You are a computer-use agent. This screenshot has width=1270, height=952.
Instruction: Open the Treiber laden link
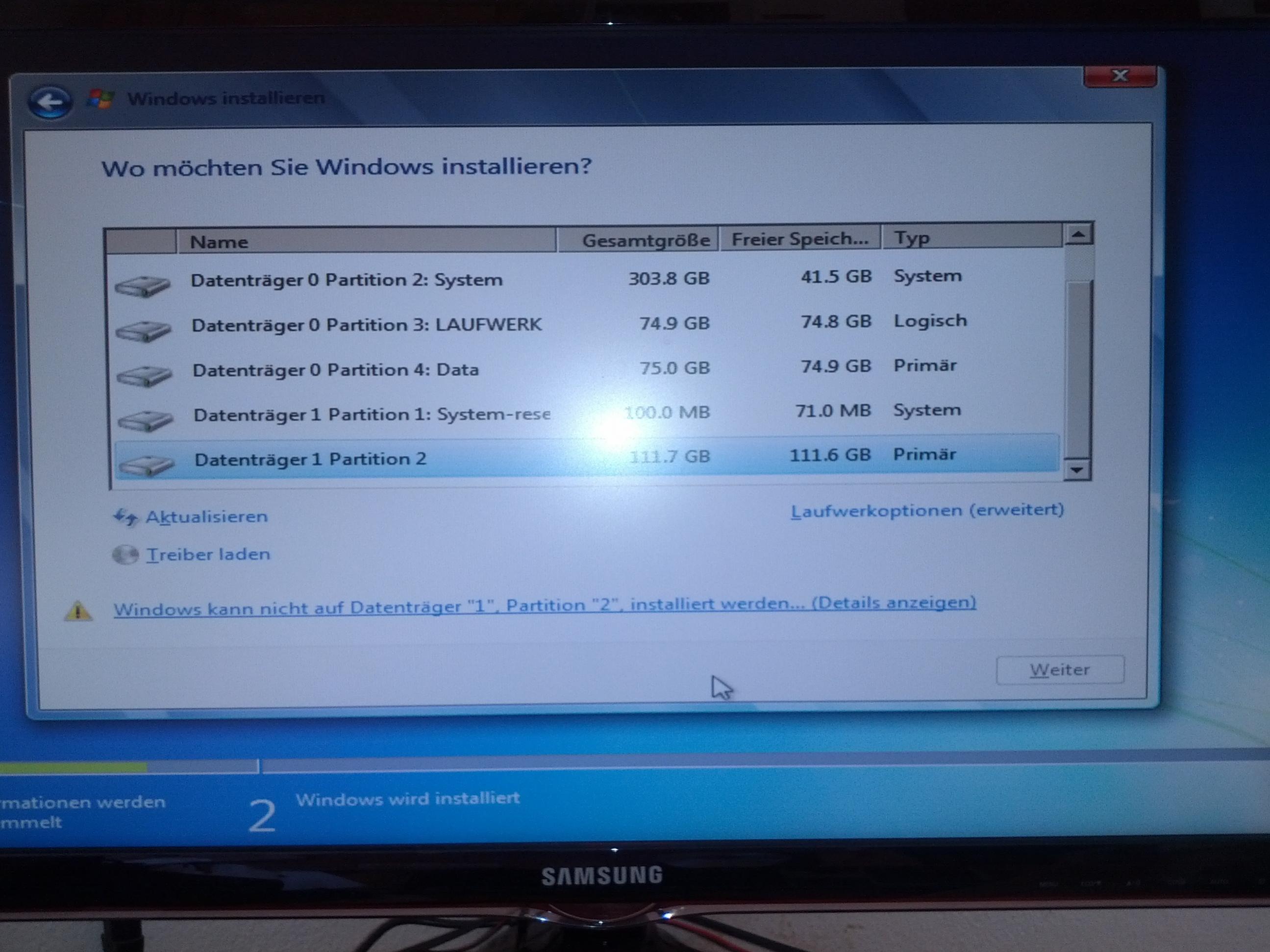(x=208, y=554)
